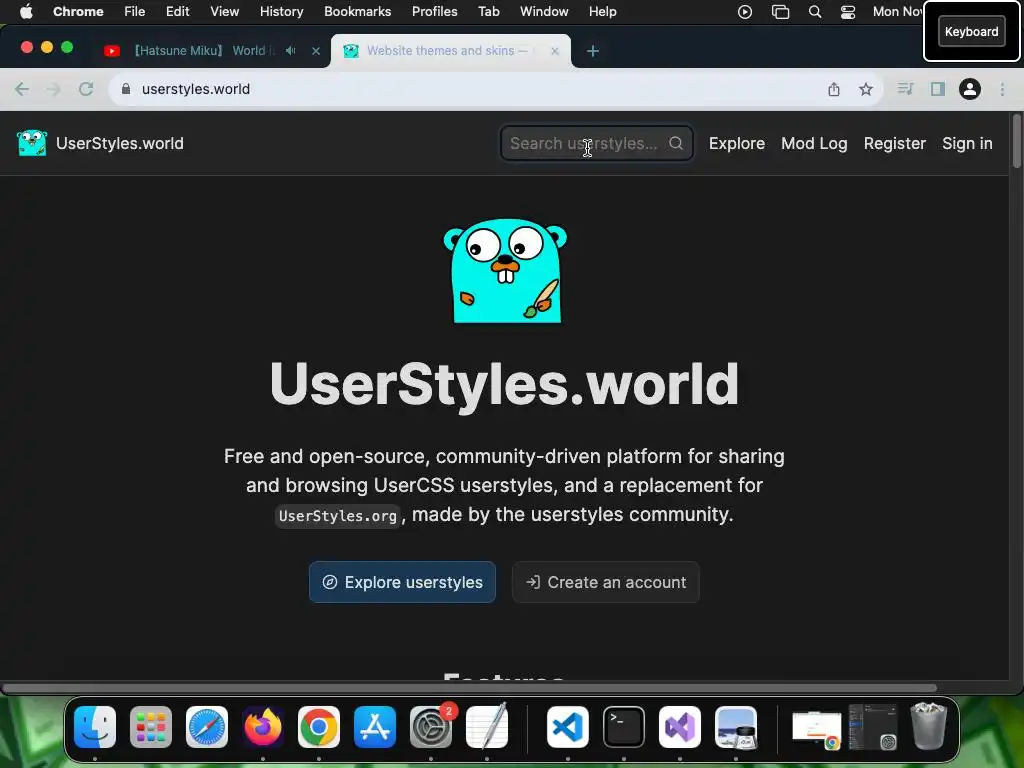Open Launchpad from the dock
1024x768 pixels.
[151, 727]
